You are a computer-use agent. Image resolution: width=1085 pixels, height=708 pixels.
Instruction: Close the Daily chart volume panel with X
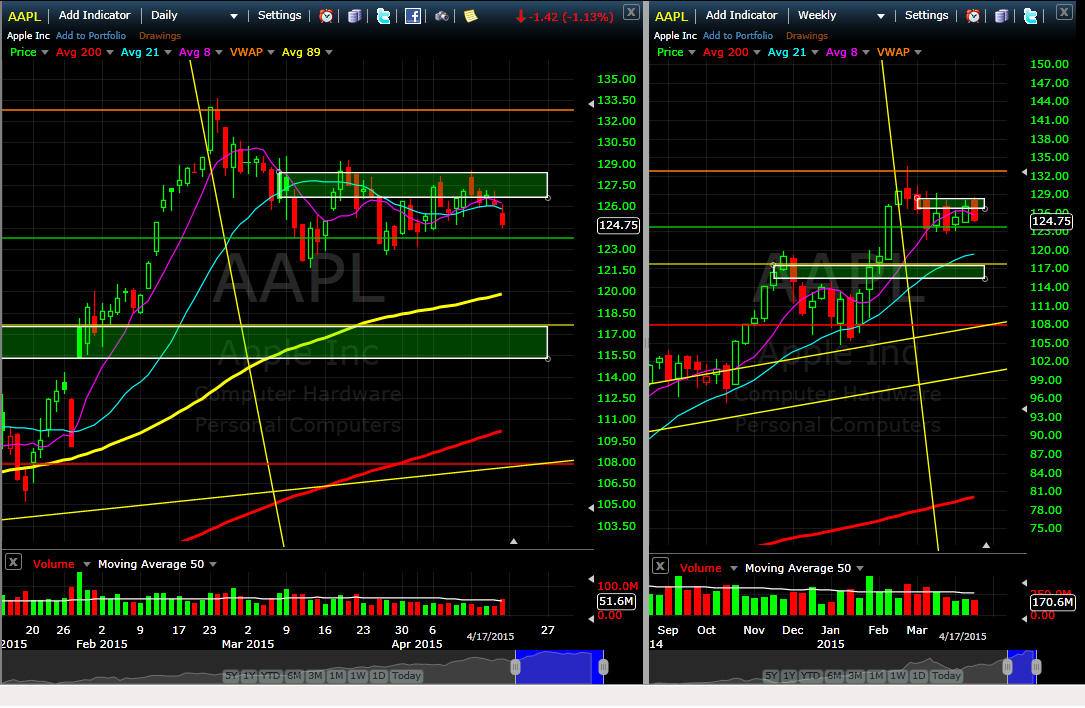[13, 562]
